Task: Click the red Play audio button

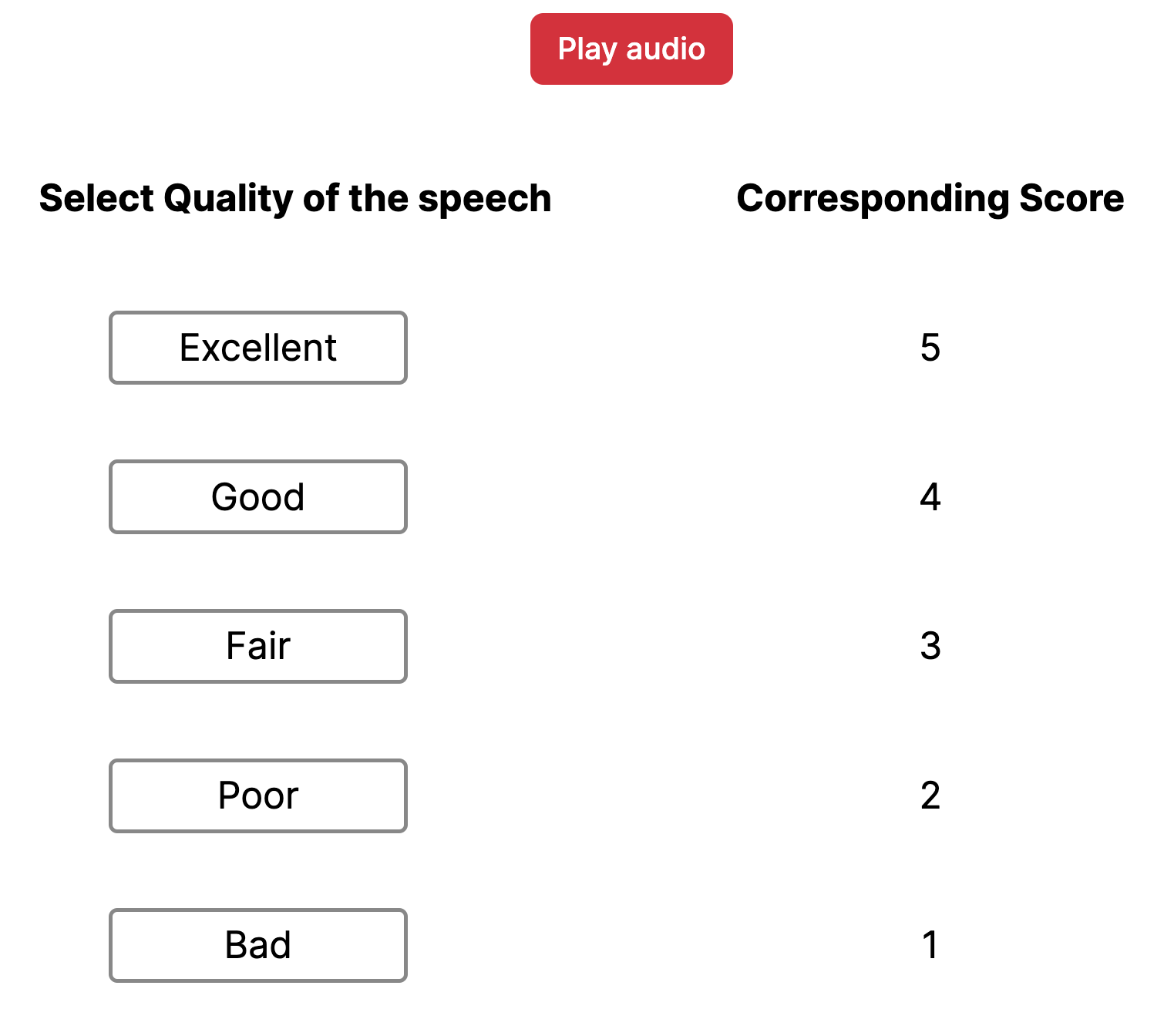Action: 631,49
